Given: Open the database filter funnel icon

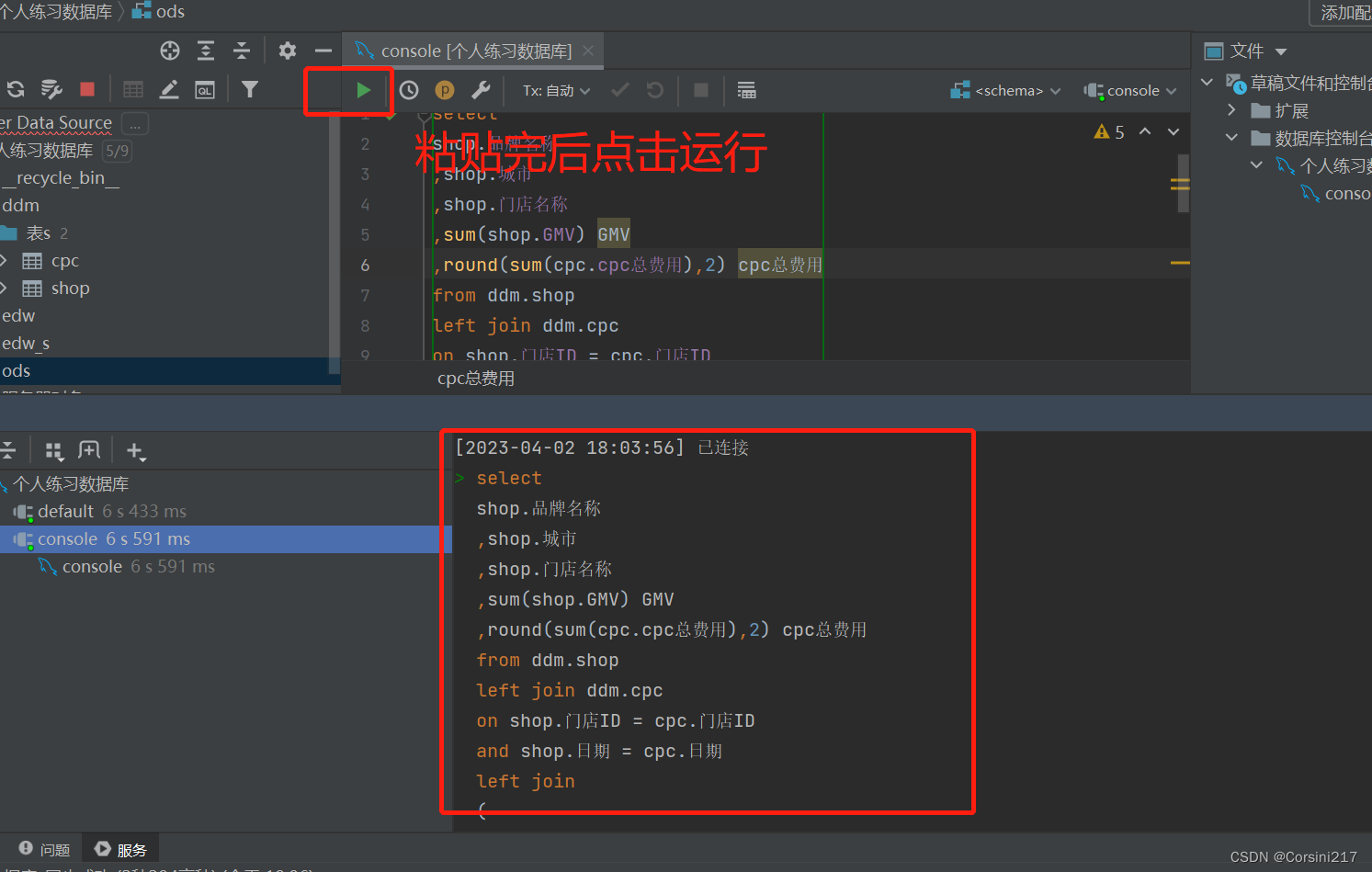Looking at the screenshot, I should click(x=250, y=89).
